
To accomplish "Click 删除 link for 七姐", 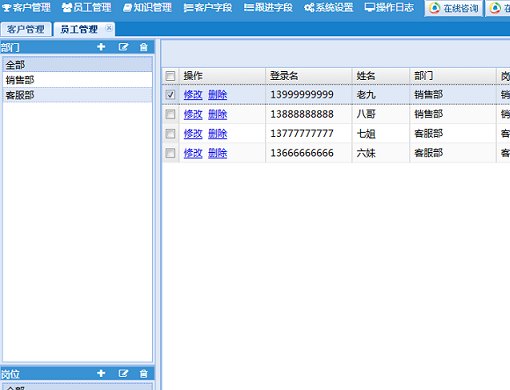I will point(217,134).
